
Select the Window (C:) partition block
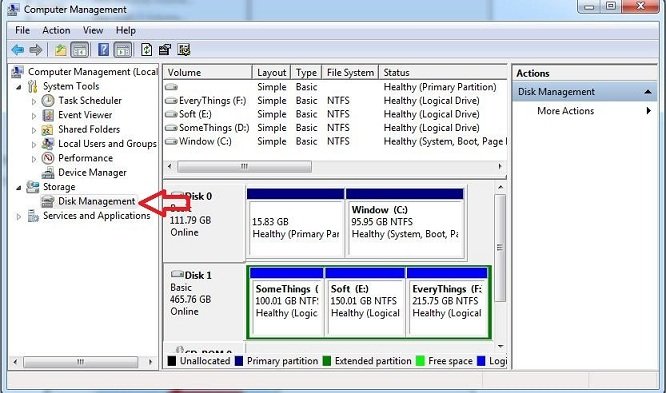tap(405, 222)
